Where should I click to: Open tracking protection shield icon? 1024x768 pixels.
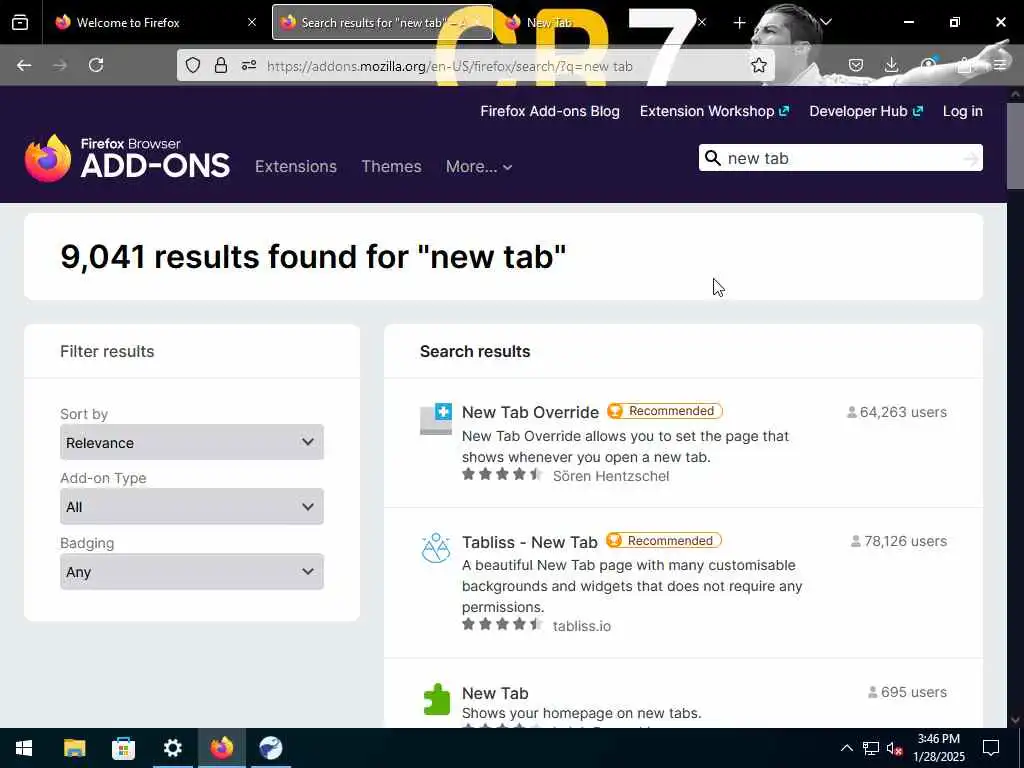193,65
